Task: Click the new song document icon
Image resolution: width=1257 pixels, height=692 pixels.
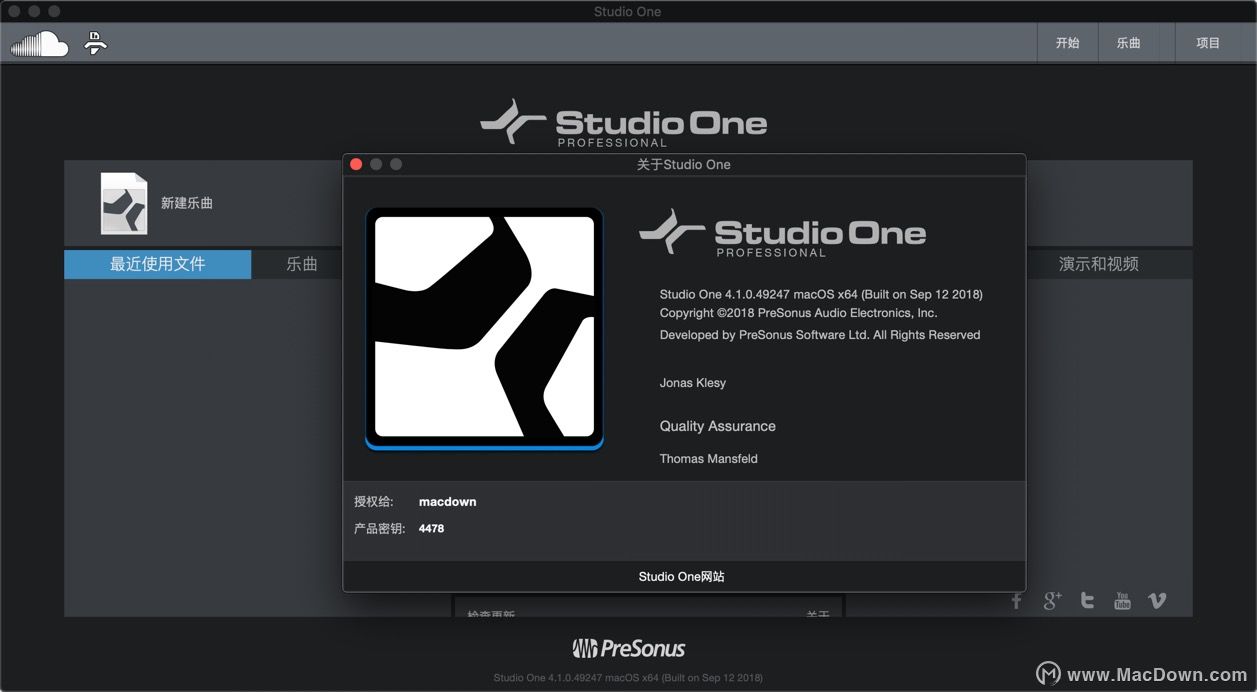Action: [124, 203]
